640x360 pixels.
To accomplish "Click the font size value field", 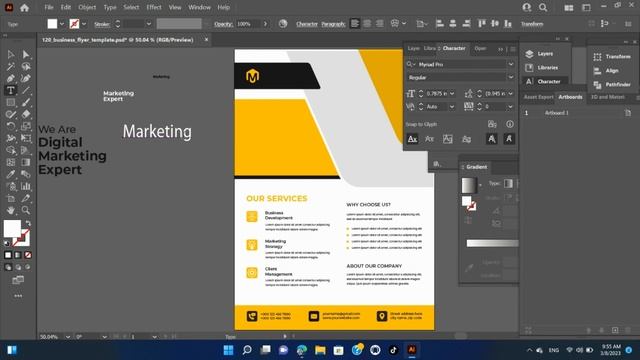I will (x=436, y=94).
